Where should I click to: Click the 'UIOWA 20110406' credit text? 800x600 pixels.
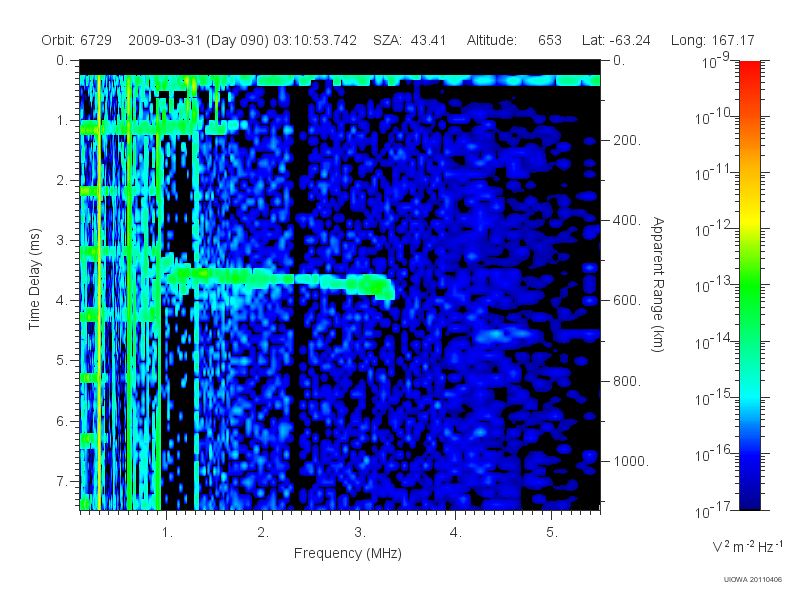753,580
